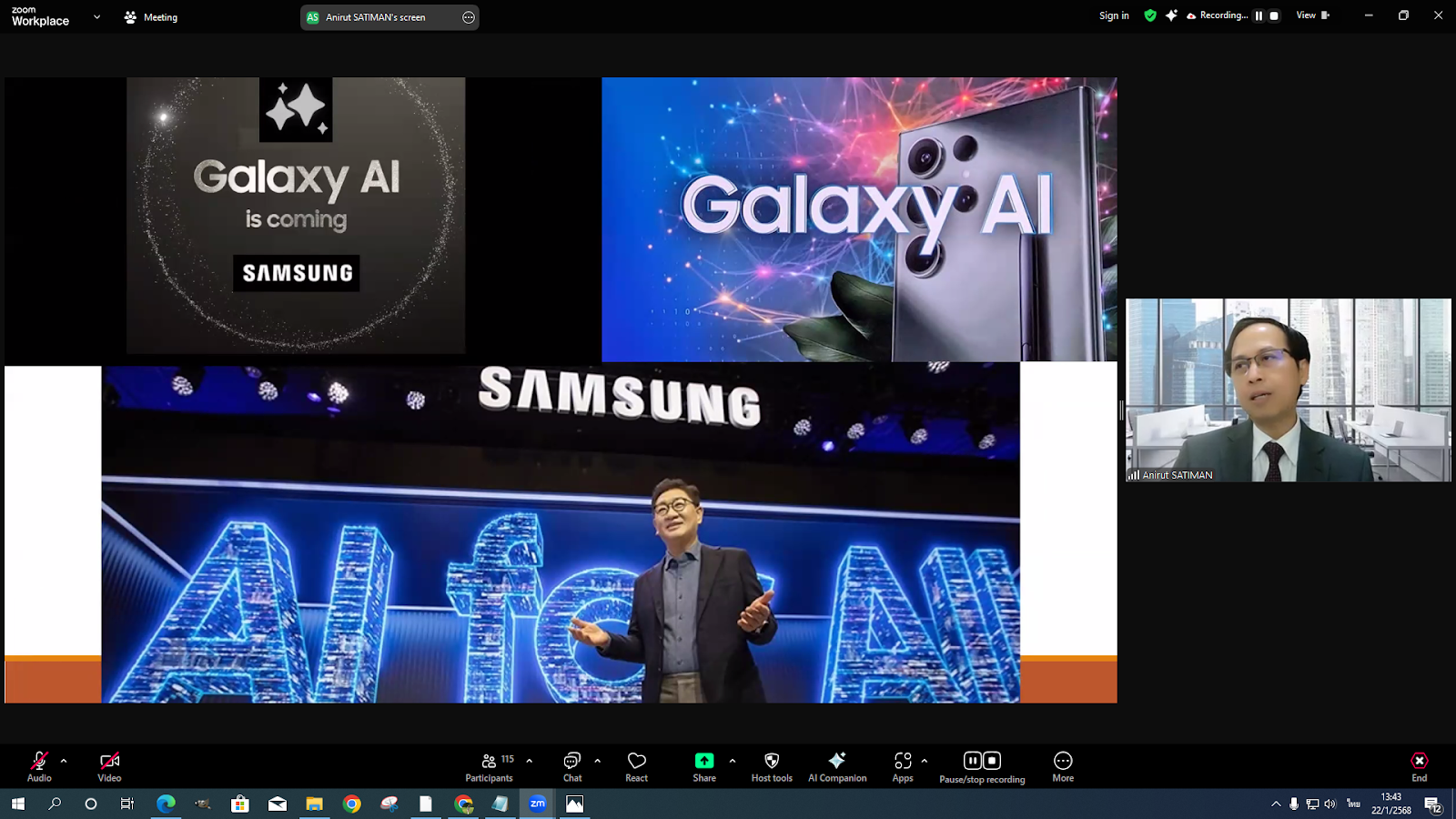Pause recording using the top bar button

(1259, 15)
